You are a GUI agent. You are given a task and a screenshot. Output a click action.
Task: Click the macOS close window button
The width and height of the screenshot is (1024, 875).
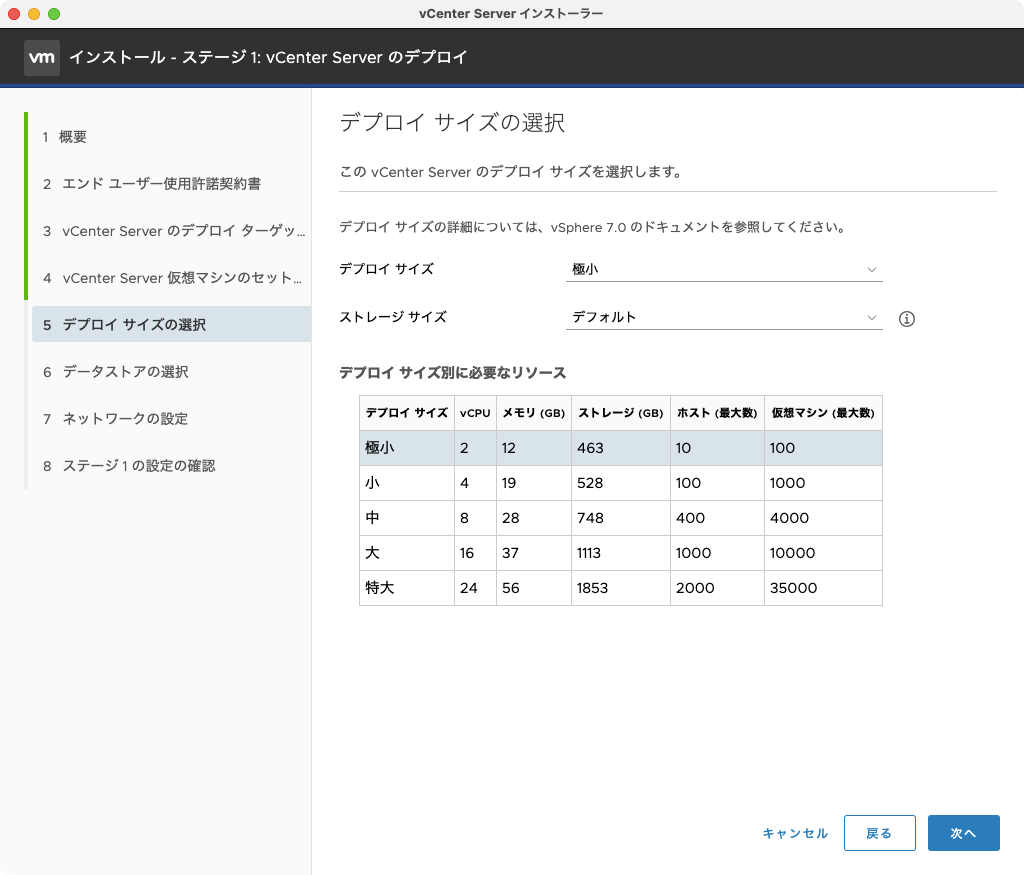pyautogui.click(x=14, y=14)
